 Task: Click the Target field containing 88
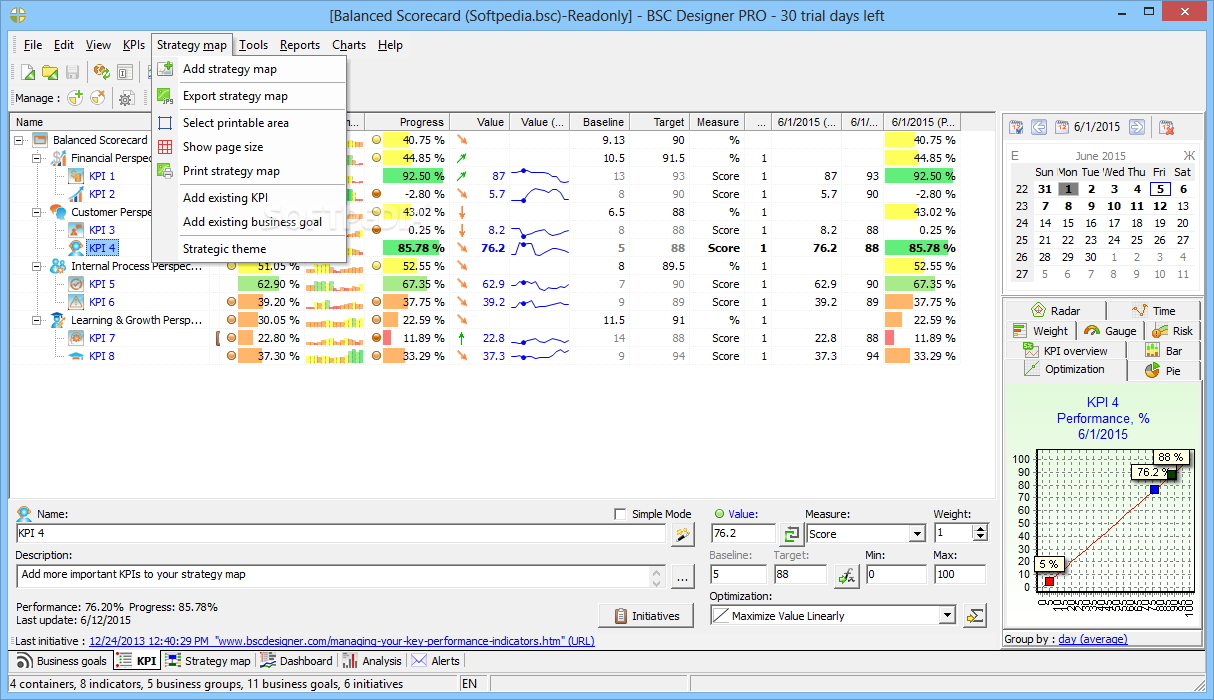point(801,575)
